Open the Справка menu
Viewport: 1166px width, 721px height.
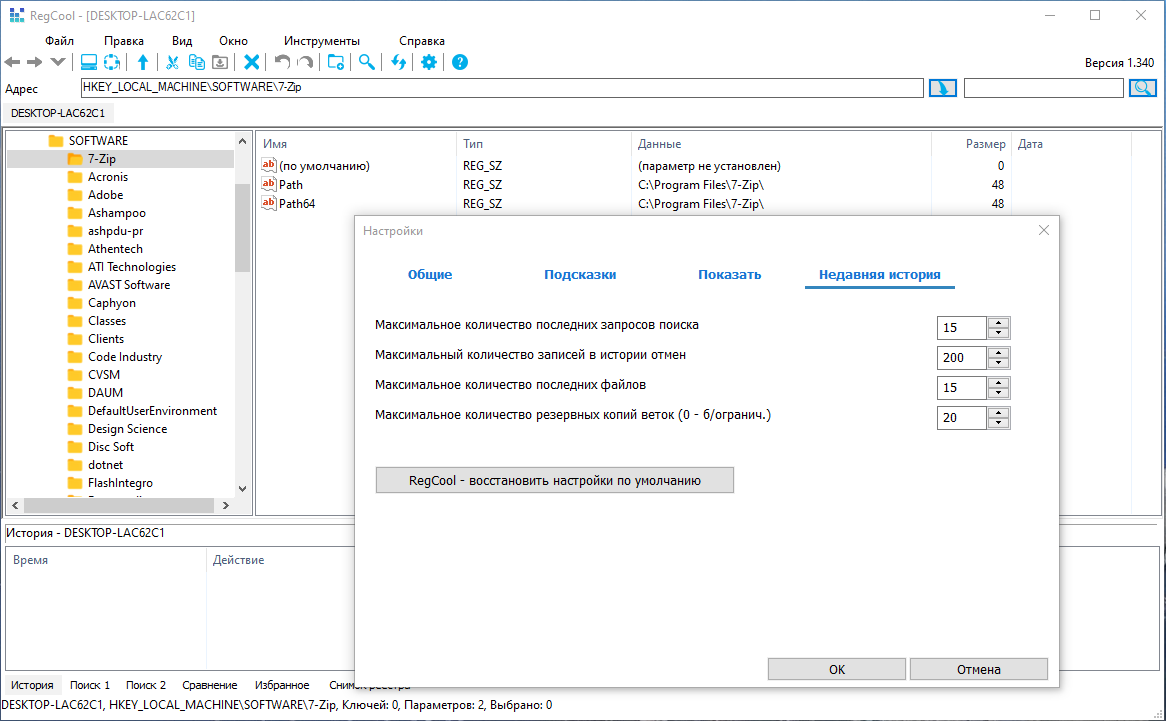[x=422, y=41]
